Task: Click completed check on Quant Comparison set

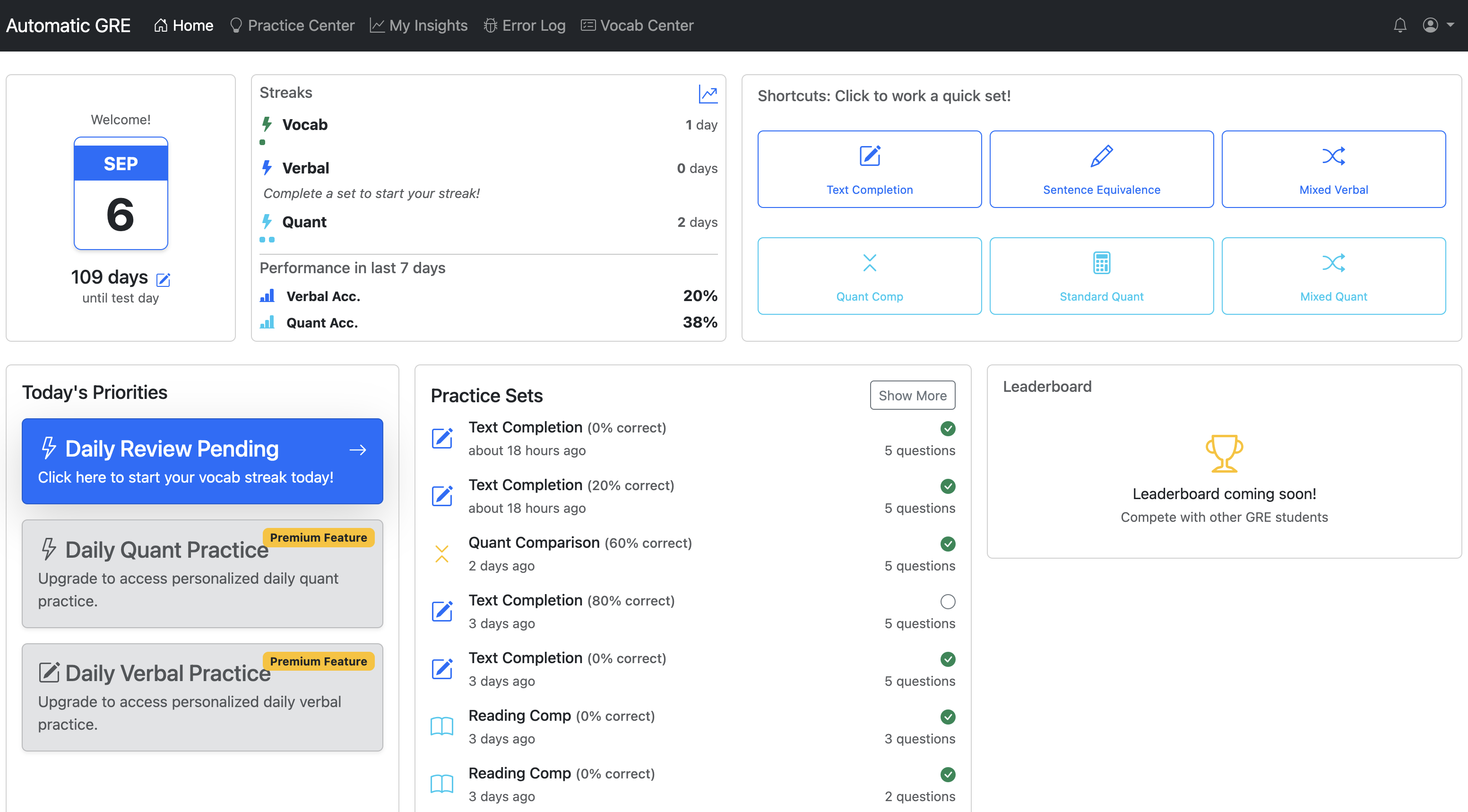Action: click(x=948, y=544)
